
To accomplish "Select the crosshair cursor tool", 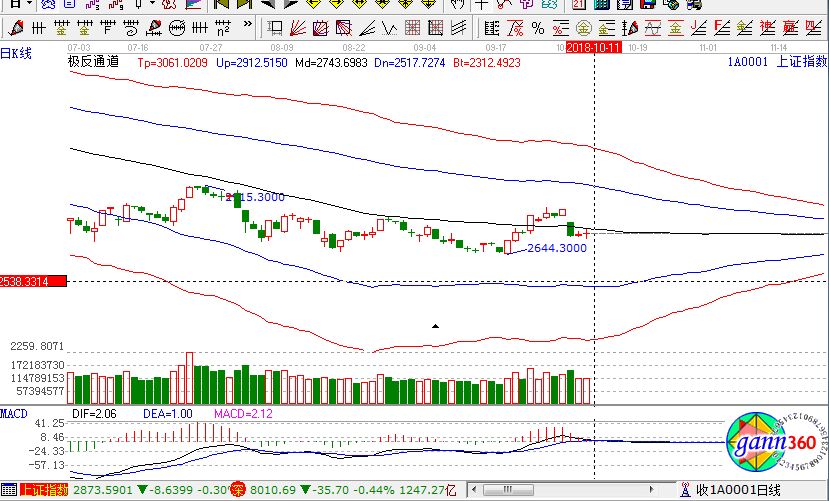I will point(481,6).
